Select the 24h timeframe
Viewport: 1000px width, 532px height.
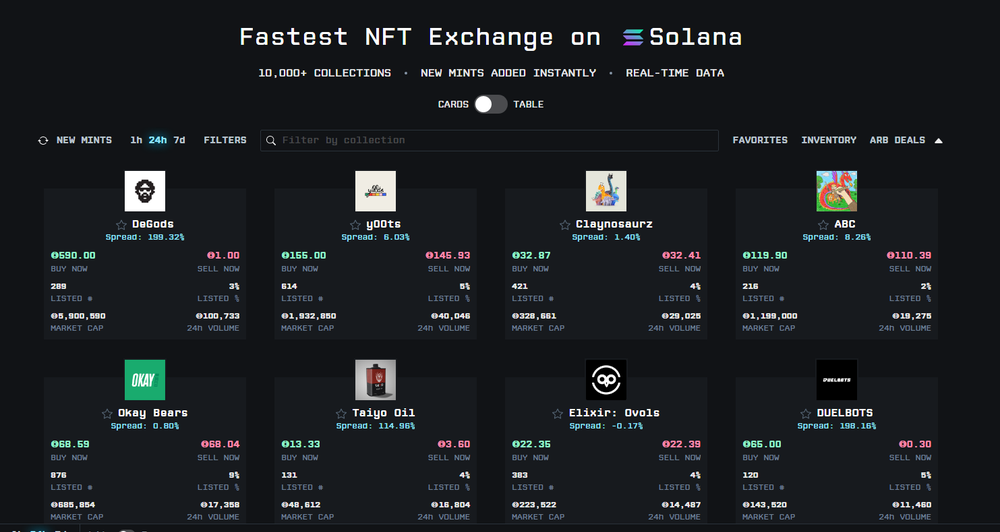pyautogui.click(x=158, y=140)
